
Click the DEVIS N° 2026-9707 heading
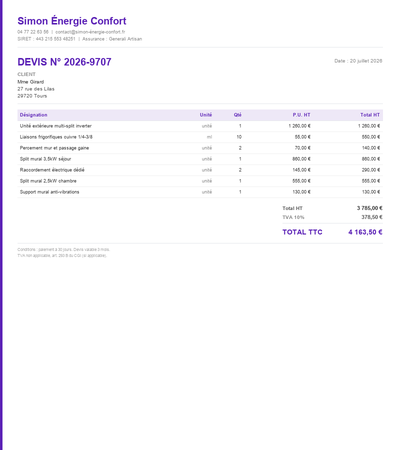64,62
